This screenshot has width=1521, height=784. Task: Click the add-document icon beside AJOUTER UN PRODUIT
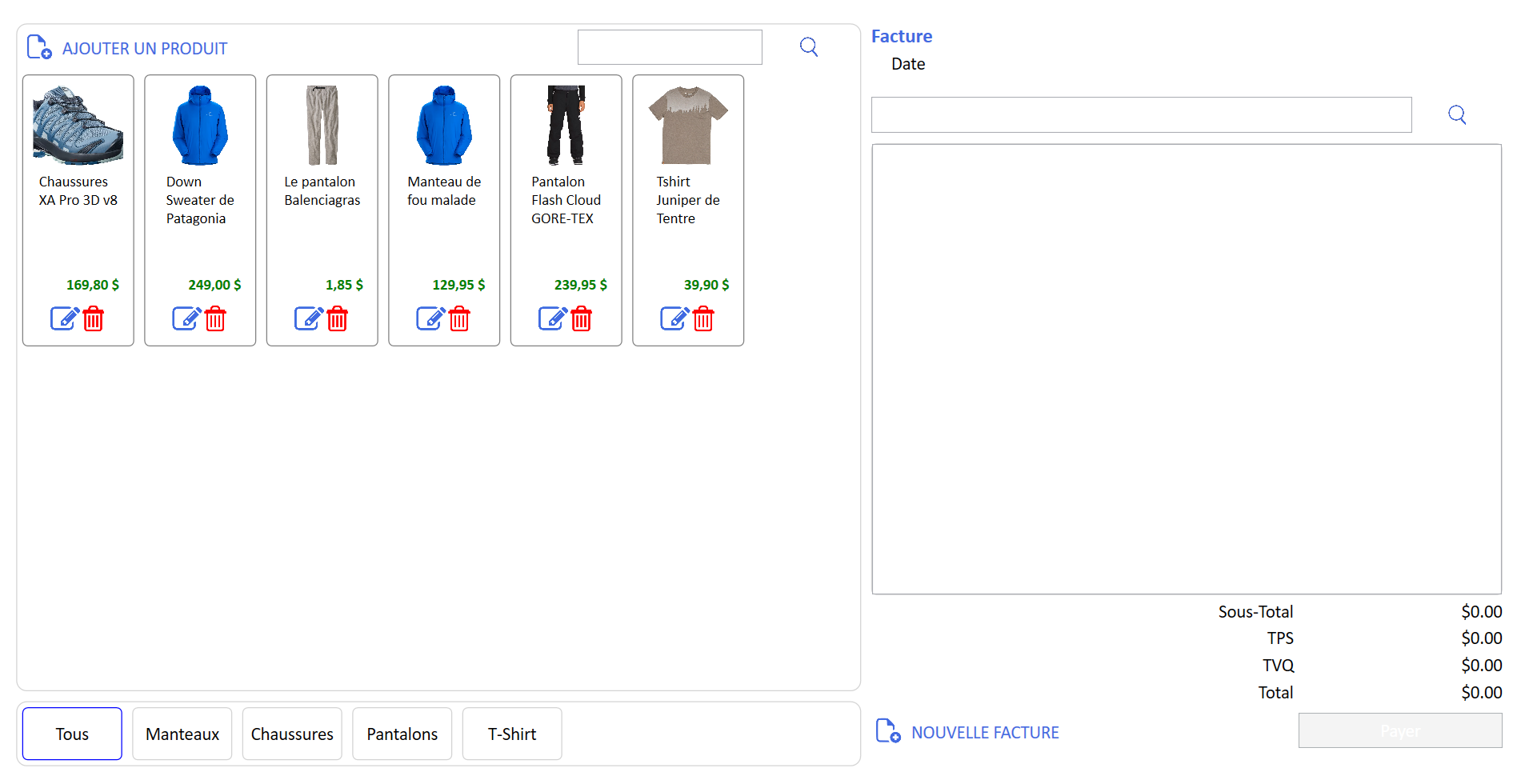tap(38, 46)
